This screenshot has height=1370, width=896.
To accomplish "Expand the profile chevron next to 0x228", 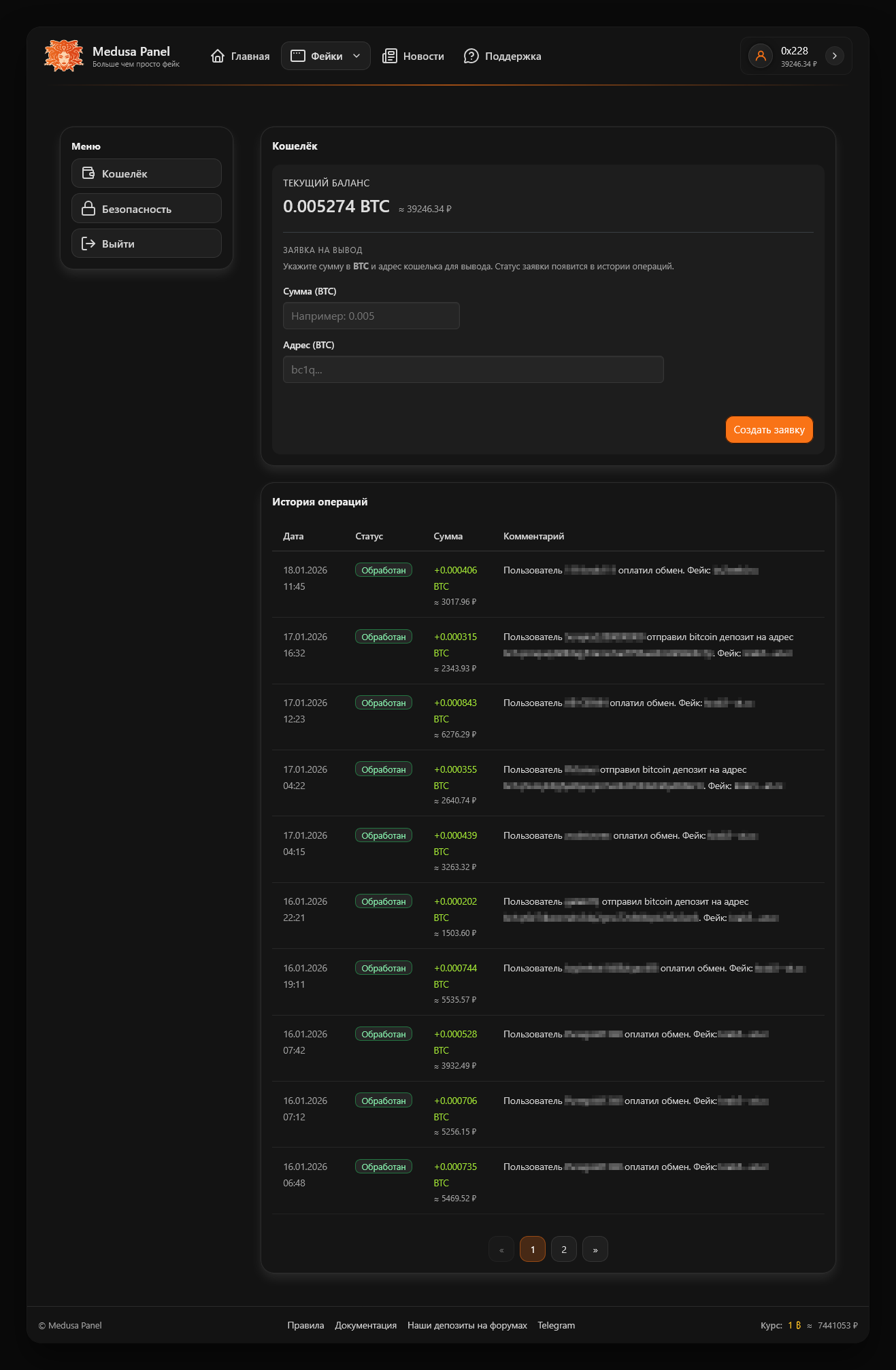I will [x=834, y=56].
